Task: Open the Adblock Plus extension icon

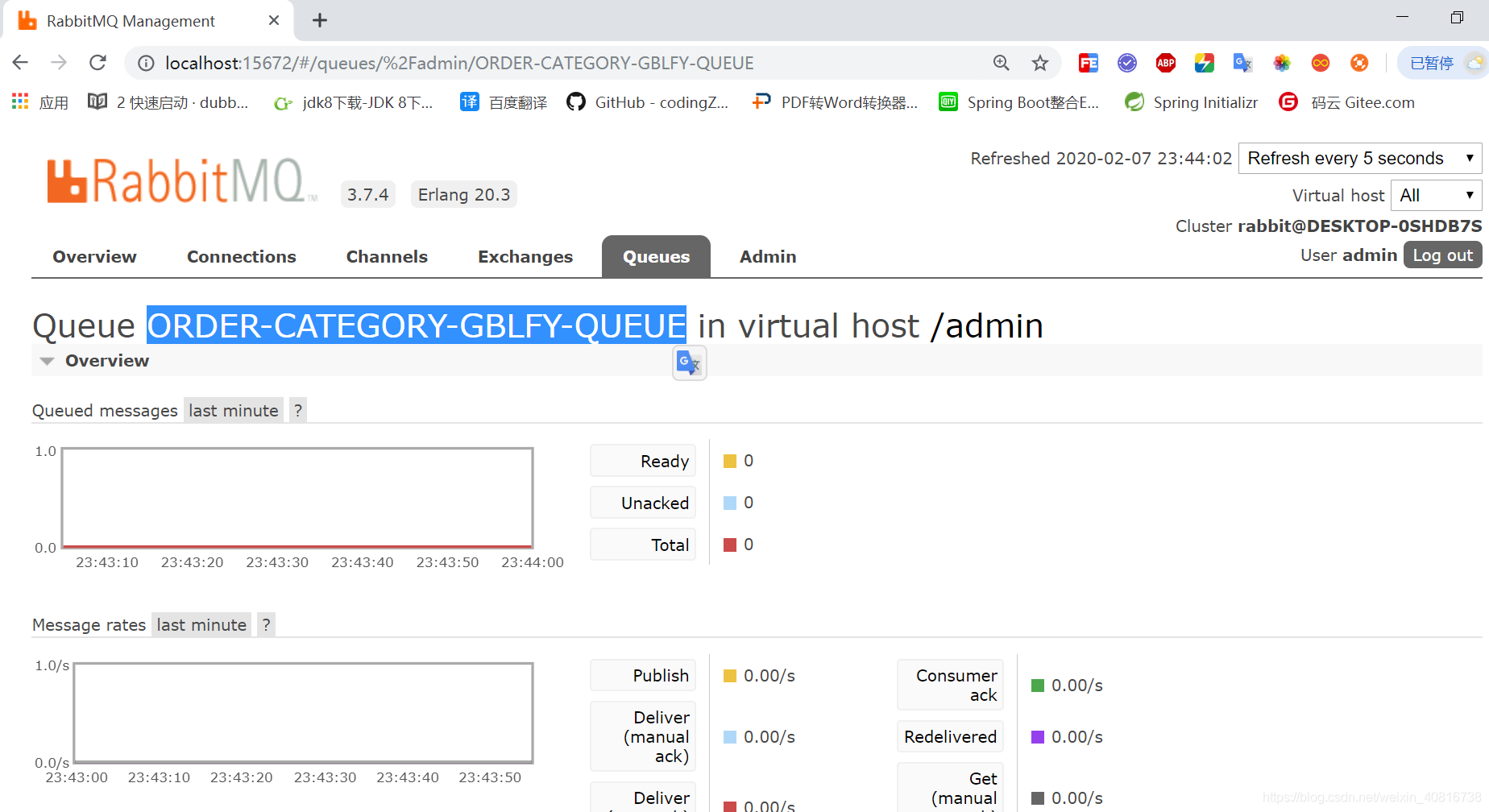Action: pos(1166,63)
